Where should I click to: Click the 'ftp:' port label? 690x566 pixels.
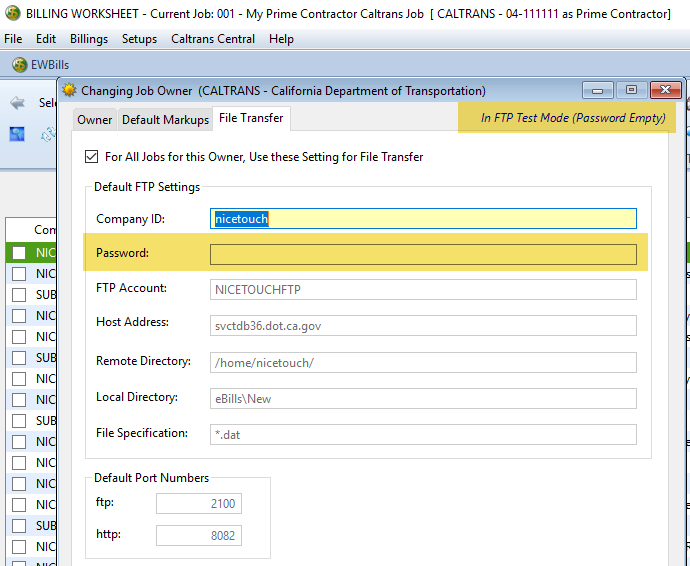(104, 502)
